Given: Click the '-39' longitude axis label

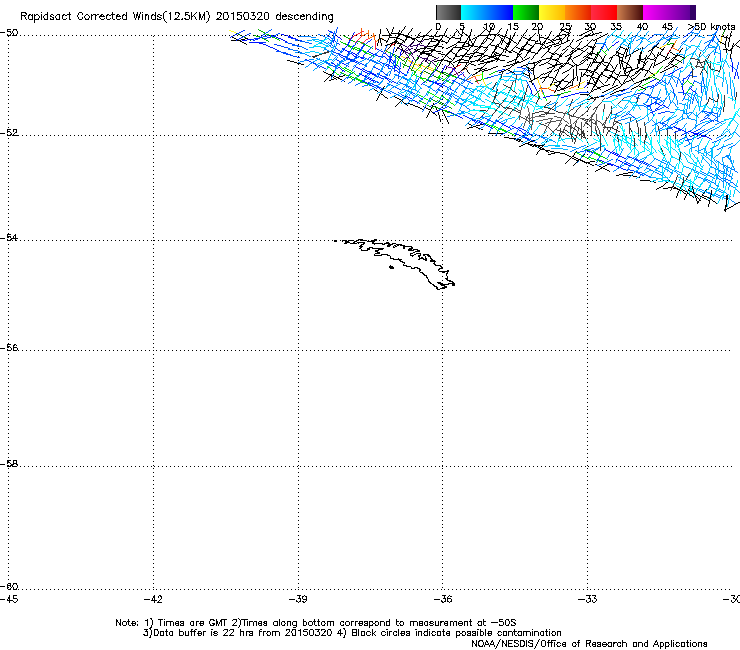Looking at the screenshot, I should tap(298, 599).
